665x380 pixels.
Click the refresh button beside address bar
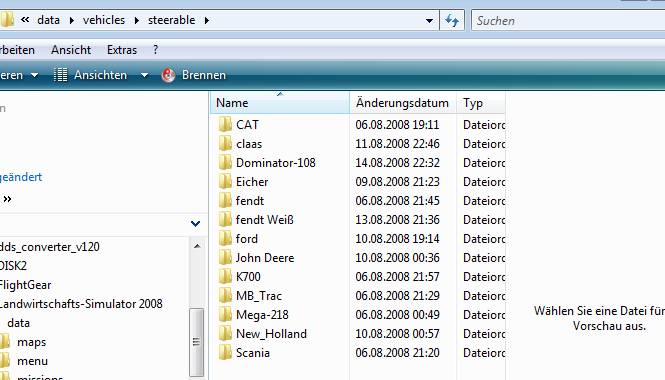point(452,20)
